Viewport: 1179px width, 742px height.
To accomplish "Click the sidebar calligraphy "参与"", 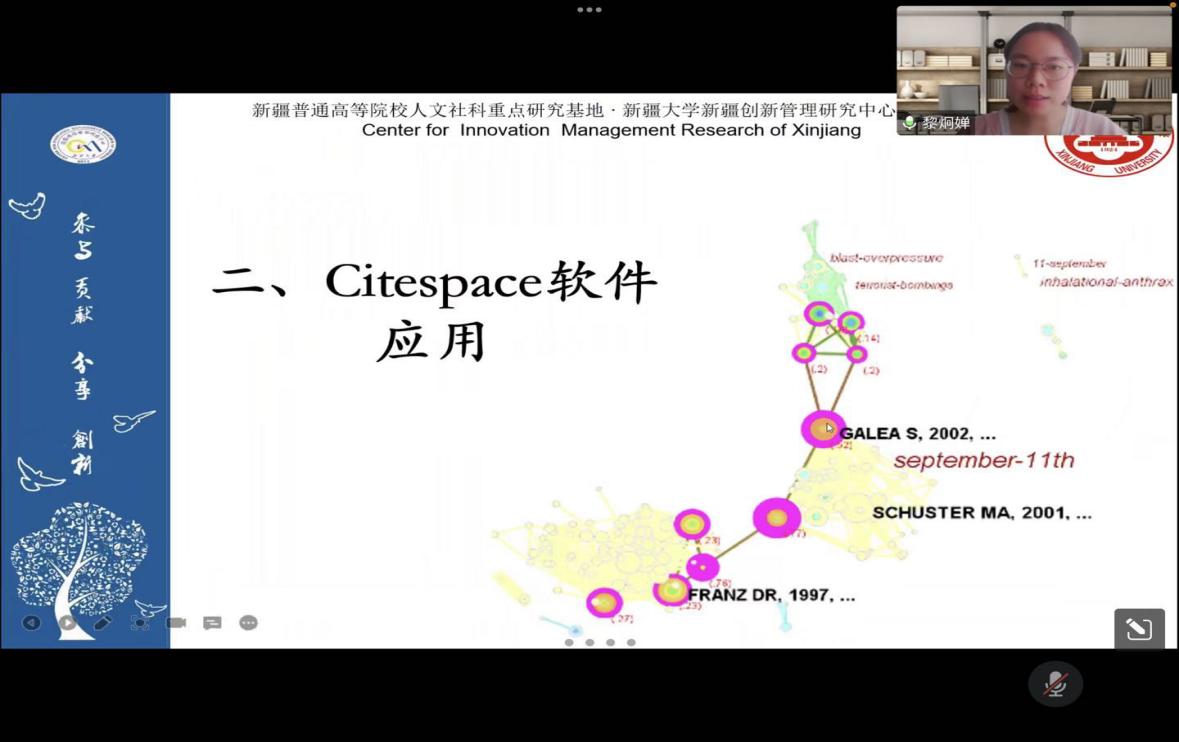I will [x=83, y=235].
